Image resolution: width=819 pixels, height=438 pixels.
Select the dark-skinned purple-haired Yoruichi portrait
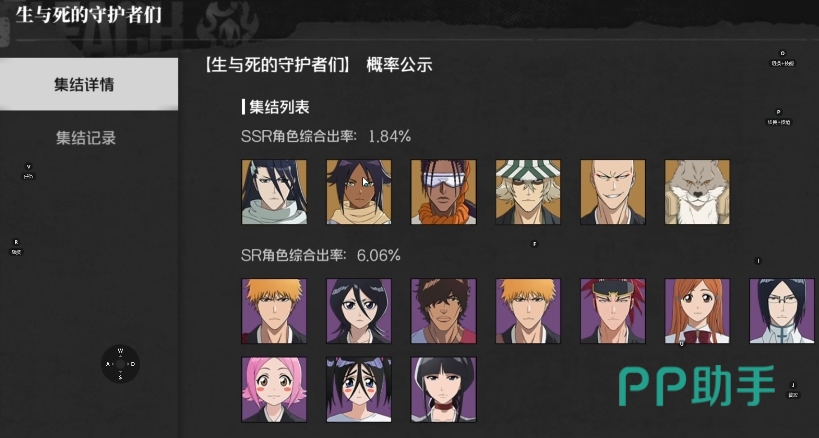[x=359, y=192]
